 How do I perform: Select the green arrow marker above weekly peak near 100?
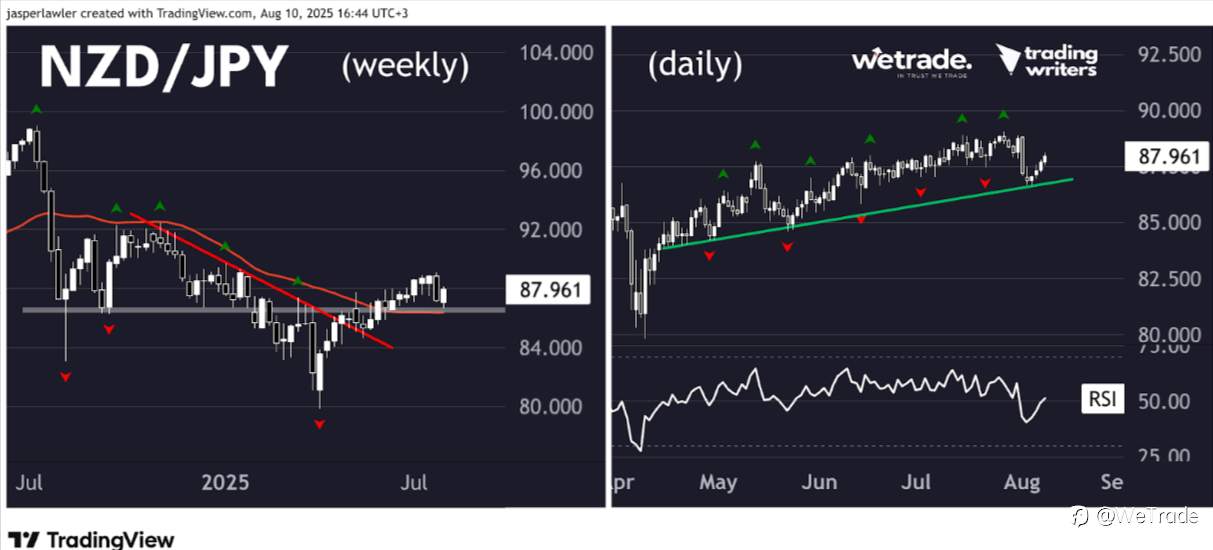tap(36, 109)
